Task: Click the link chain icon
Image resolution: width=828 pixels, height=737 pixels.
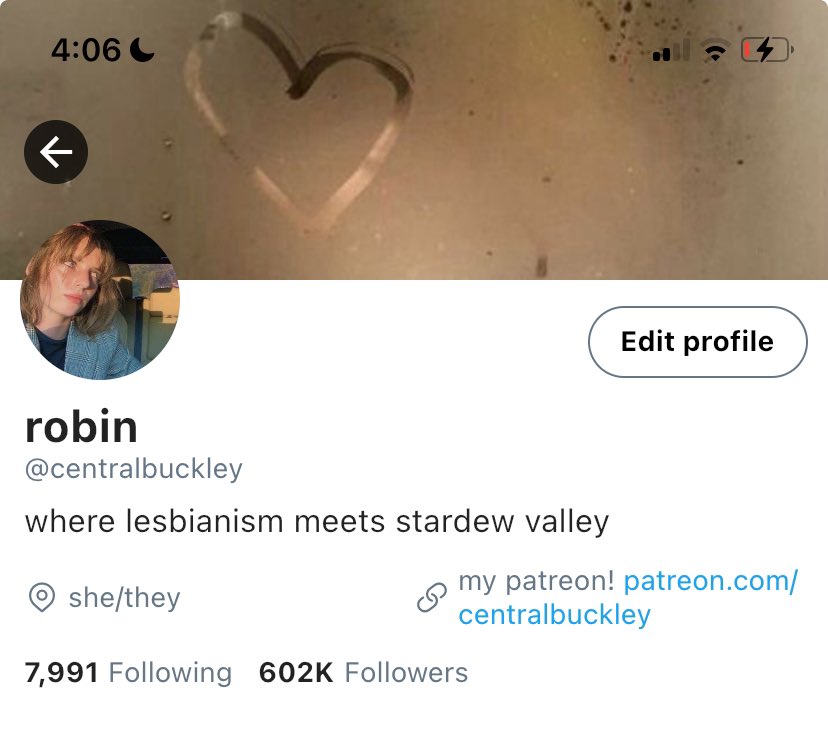Action: (x=432, y=598)
